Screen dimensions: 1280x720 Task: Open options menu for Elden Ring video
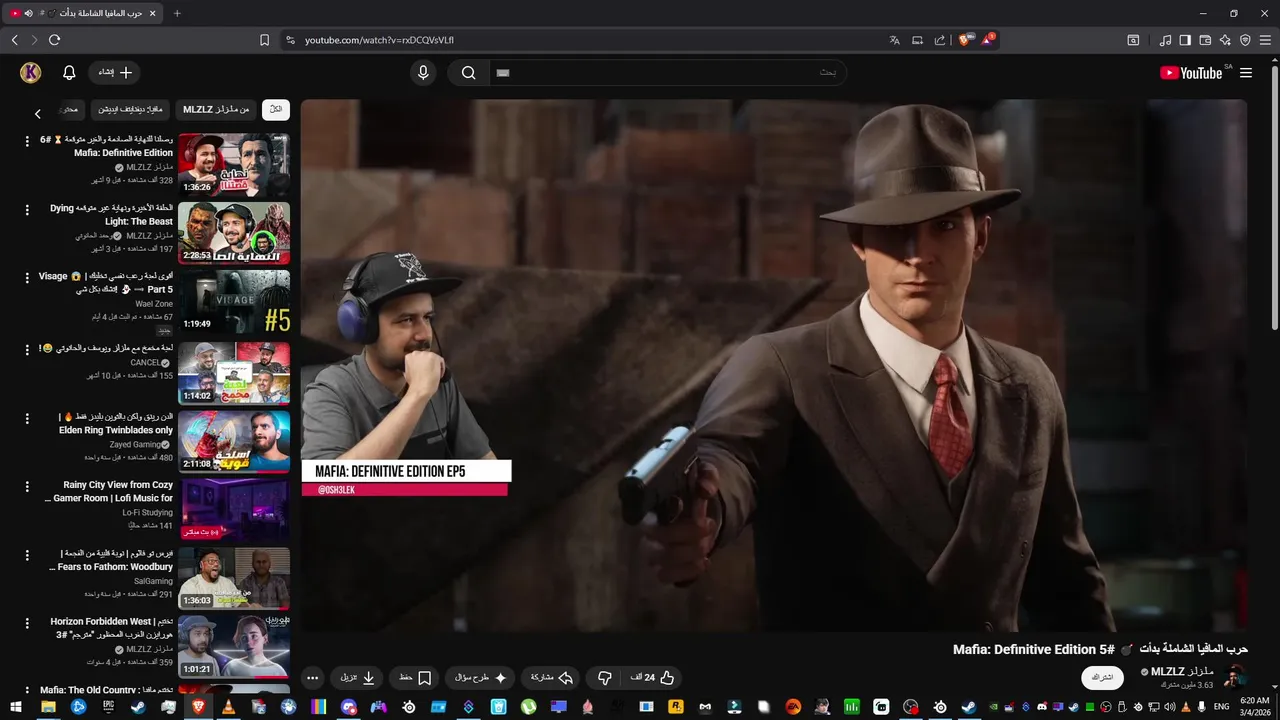coord(27,417)
